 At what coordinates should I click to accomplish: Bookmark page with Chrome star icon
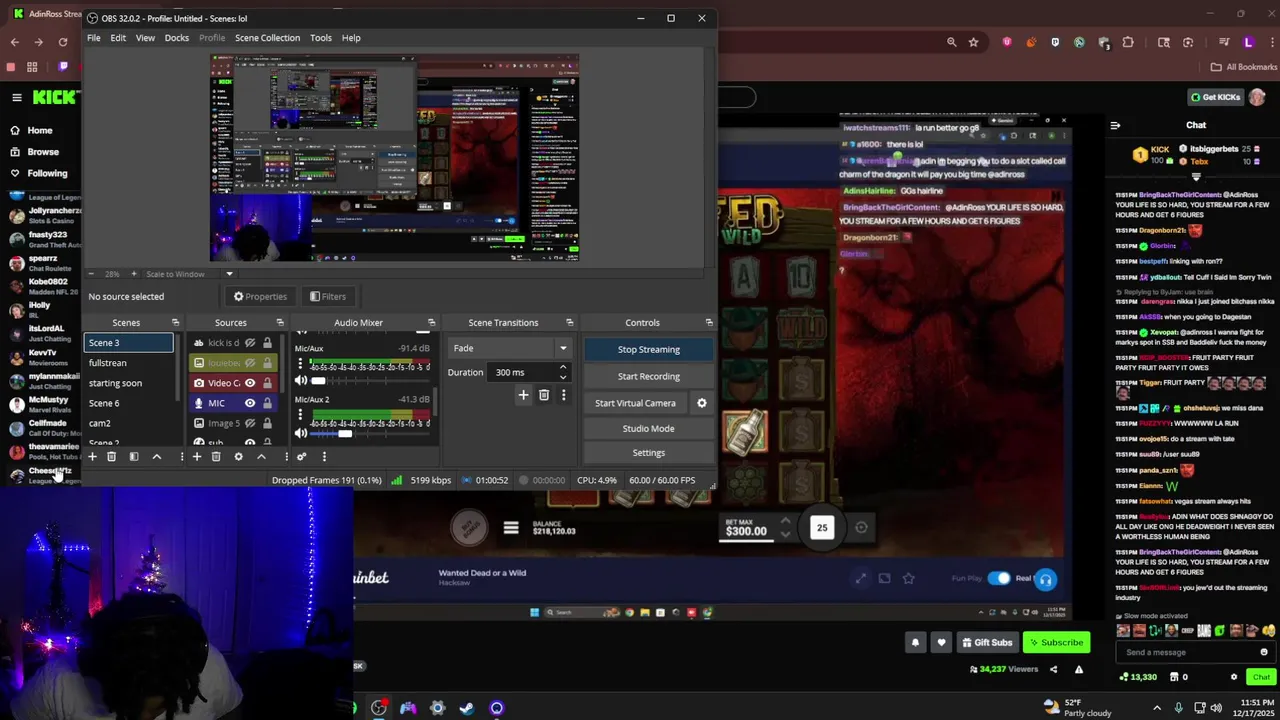point(973,42)
